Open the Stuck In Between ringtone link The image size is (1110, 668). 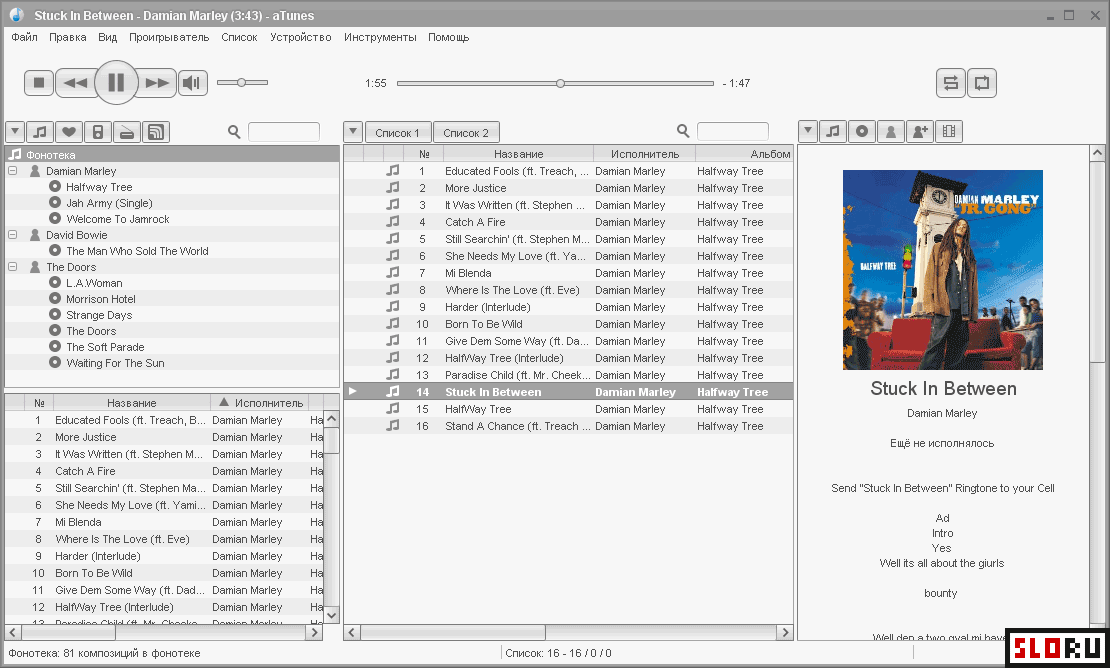[x=942, y=488]
